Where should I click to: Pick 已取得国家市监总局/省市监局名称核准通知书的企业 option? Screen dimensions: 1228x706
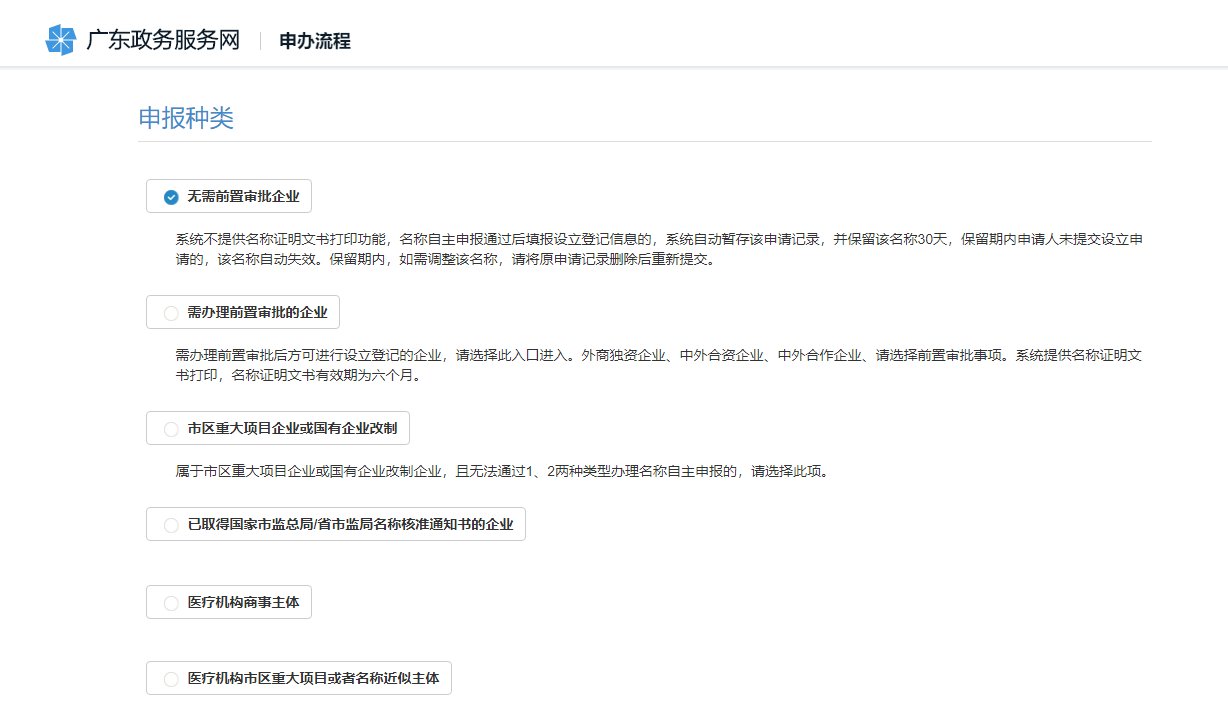pyautogui.click(x=335, y=524)
